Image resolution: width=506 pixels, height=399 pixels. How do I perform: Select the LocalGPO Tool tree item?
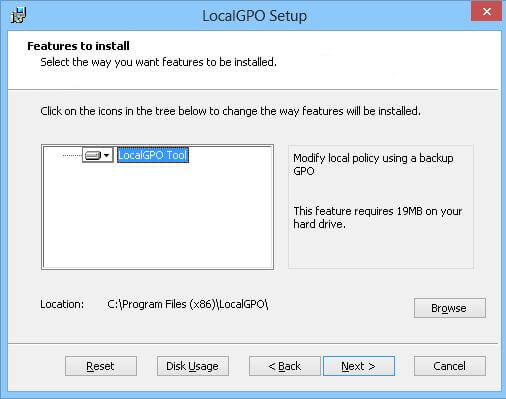[153, 155]
